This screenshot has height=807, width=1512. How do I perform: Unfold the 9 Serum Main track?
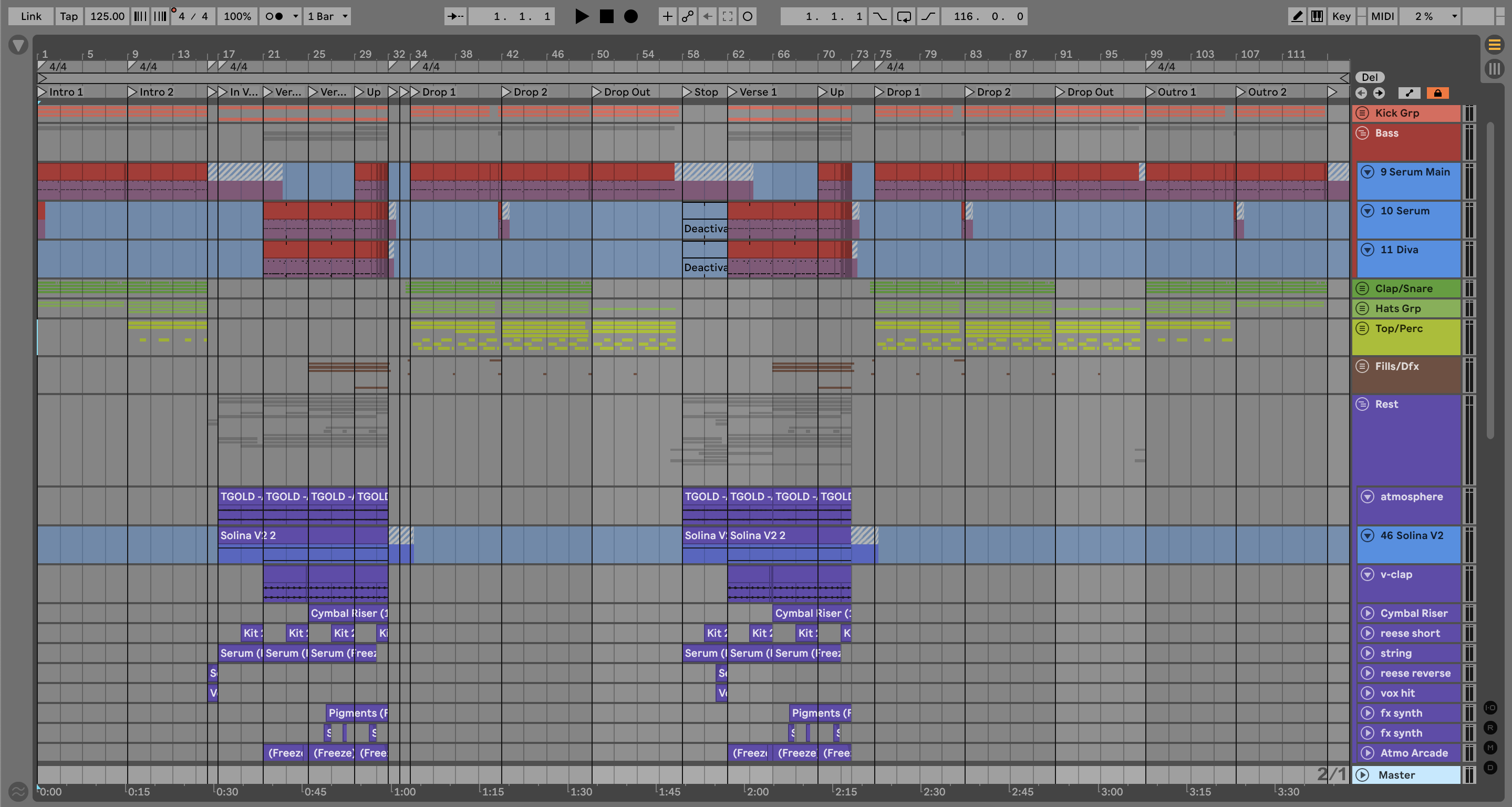pyautogui.click(x=1368, y=172)
